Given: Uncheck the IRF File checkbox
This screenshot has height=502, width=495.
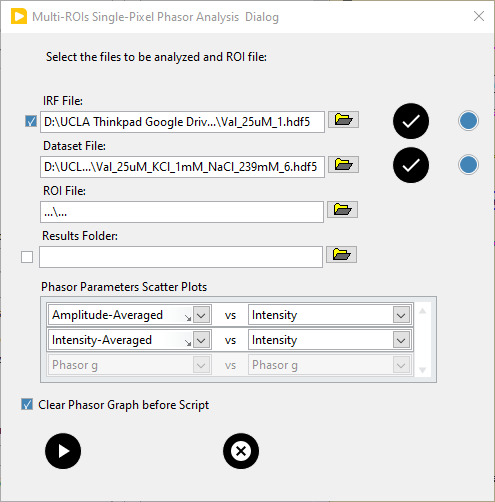Looking at the screenshot, I should [x=31, y=121].
